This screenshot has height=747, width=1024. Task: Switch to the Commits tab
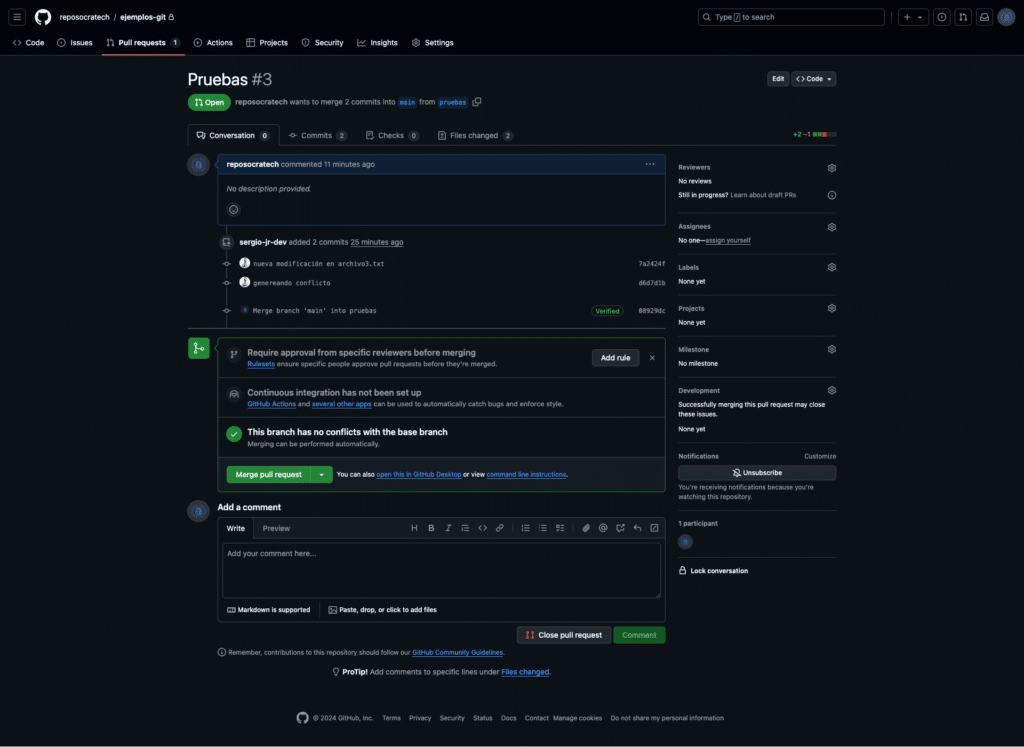317,136
